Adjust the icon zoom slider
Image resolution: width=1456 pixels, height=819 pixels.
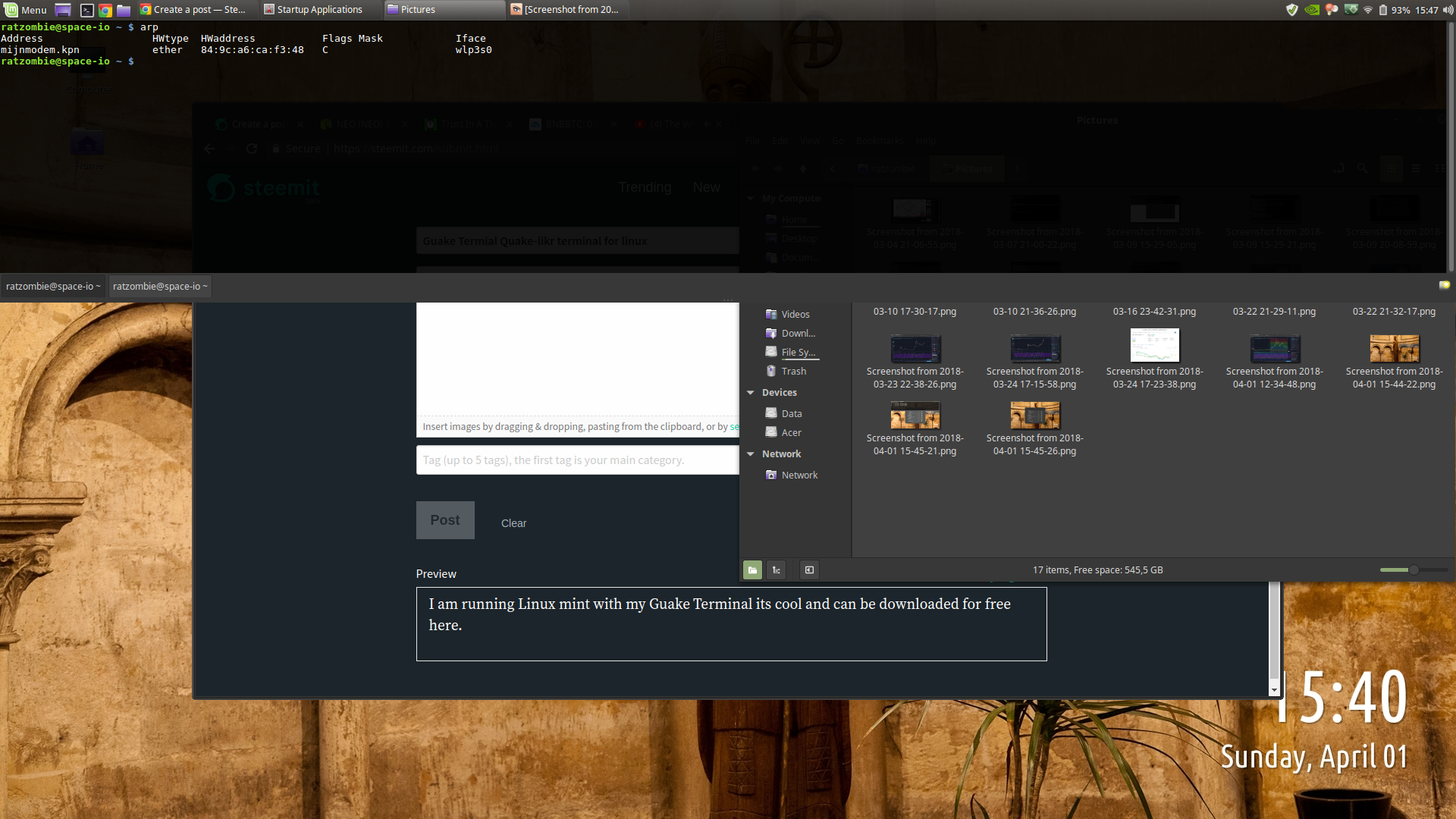pos(1414,570)
